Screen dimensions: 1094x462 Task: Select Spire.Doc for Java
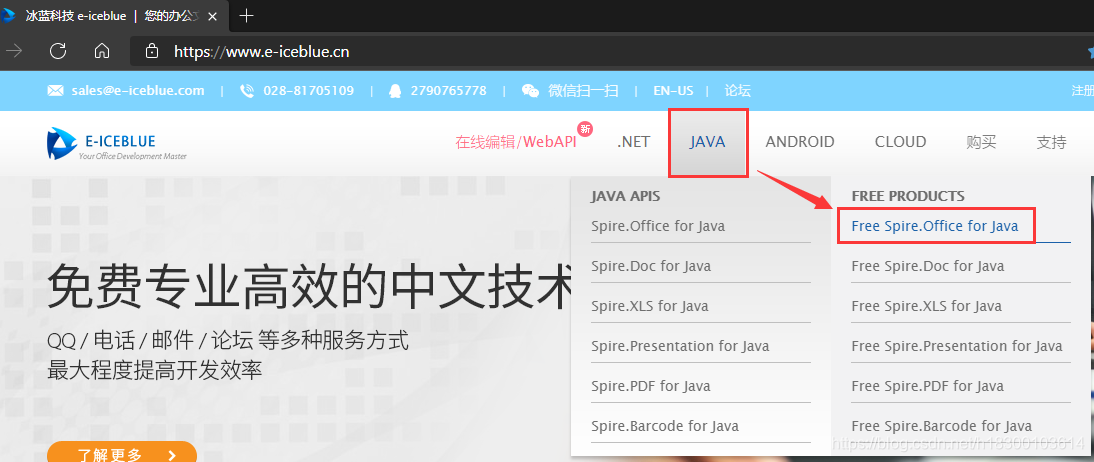tap(651, 266)
